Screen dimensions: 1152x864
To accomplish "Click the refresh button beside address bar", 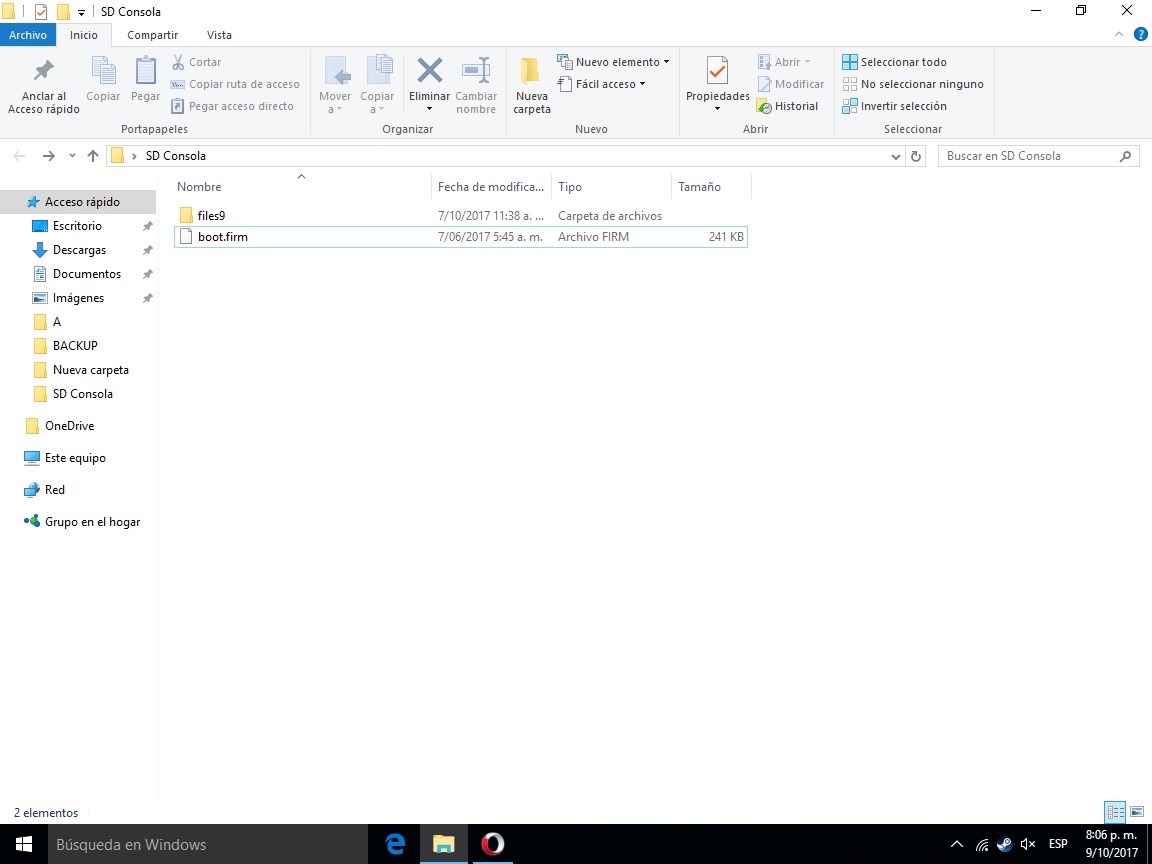I will point(916,156).
